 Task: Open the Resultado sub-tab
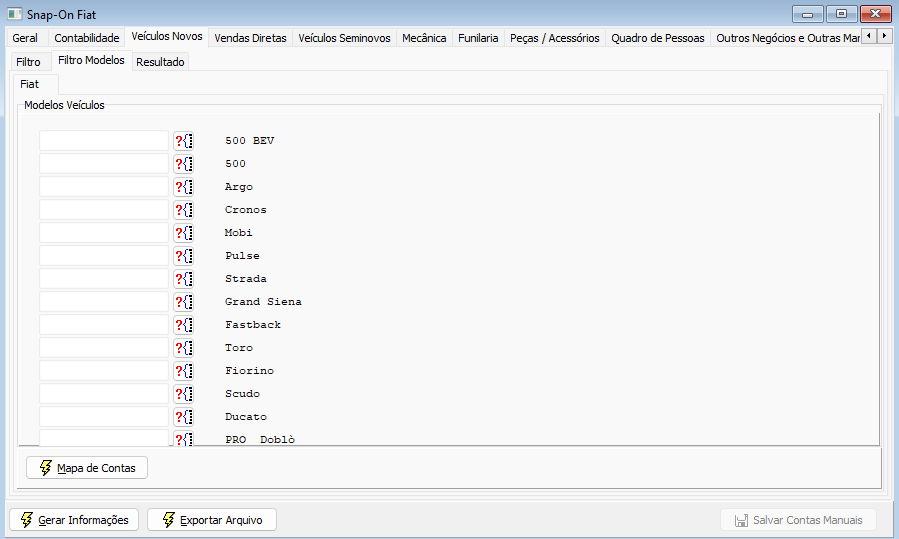click(x=160, y=61)
